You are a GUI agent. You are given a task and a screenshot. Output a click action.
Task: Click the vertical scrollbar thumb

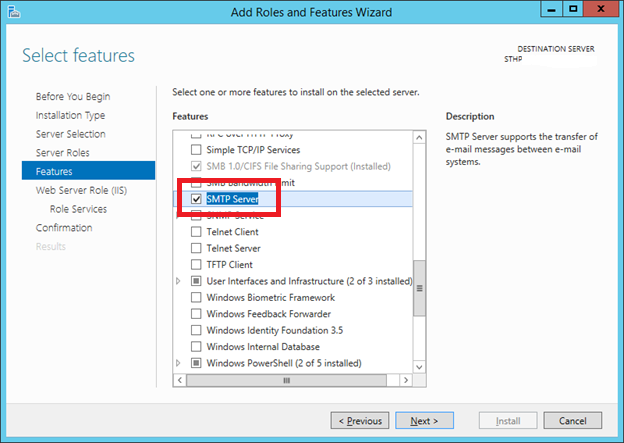[419, 288]
